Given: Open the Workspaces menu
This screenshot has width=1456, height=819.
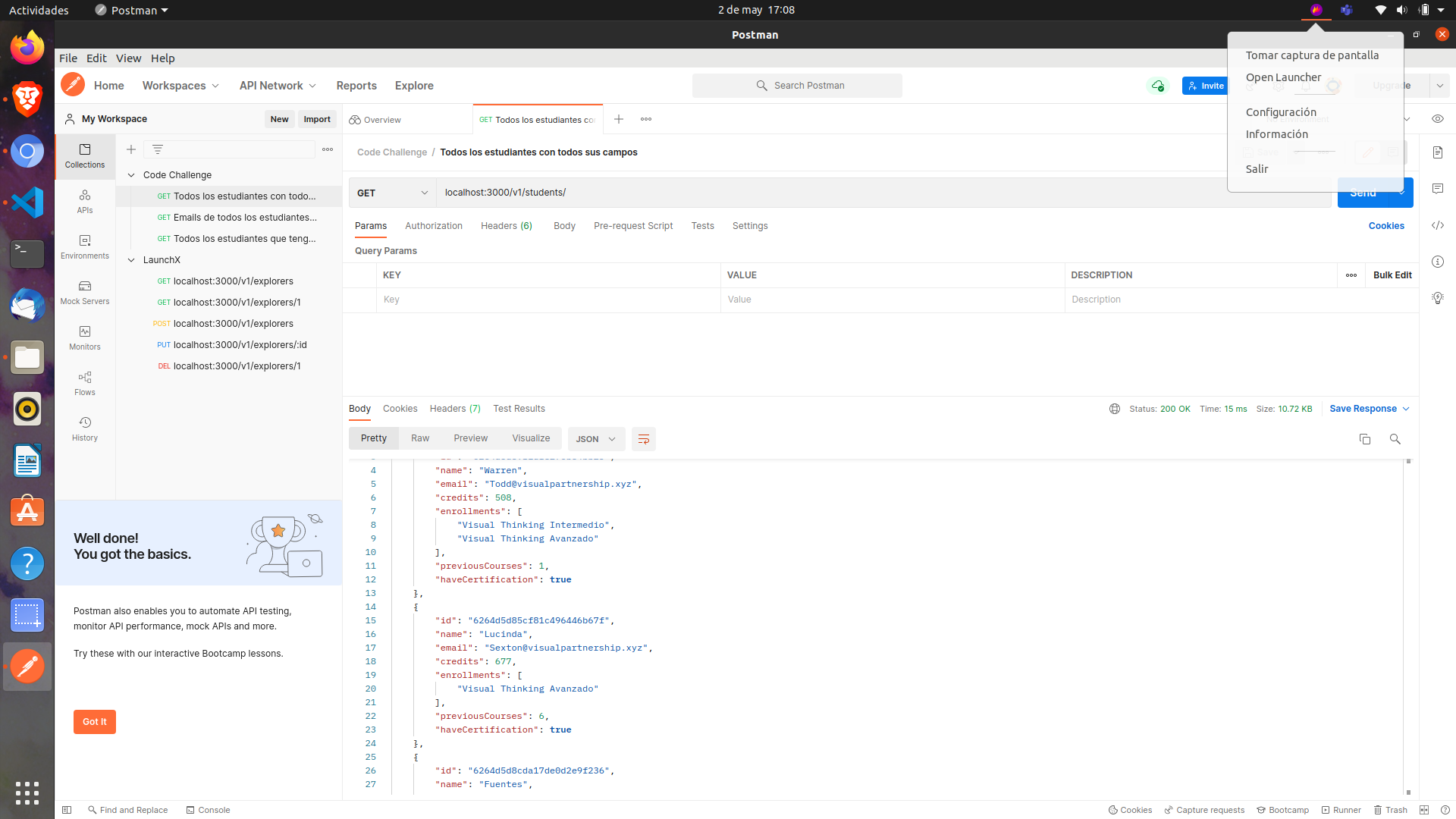Looking at the screenshot, I should (x=180, y=85).
